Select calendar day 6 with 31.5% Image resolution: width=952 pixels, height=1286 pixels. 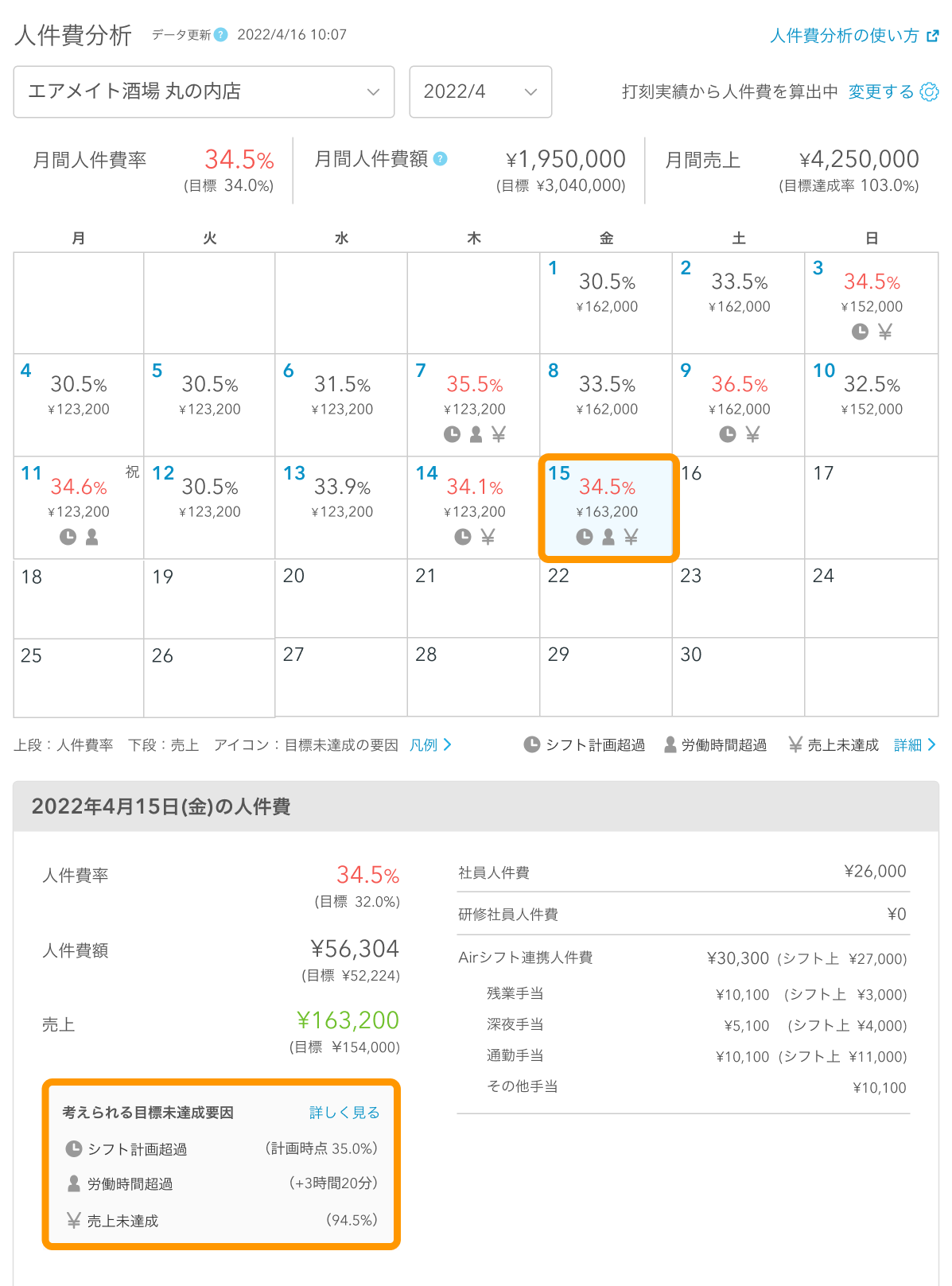341,406
